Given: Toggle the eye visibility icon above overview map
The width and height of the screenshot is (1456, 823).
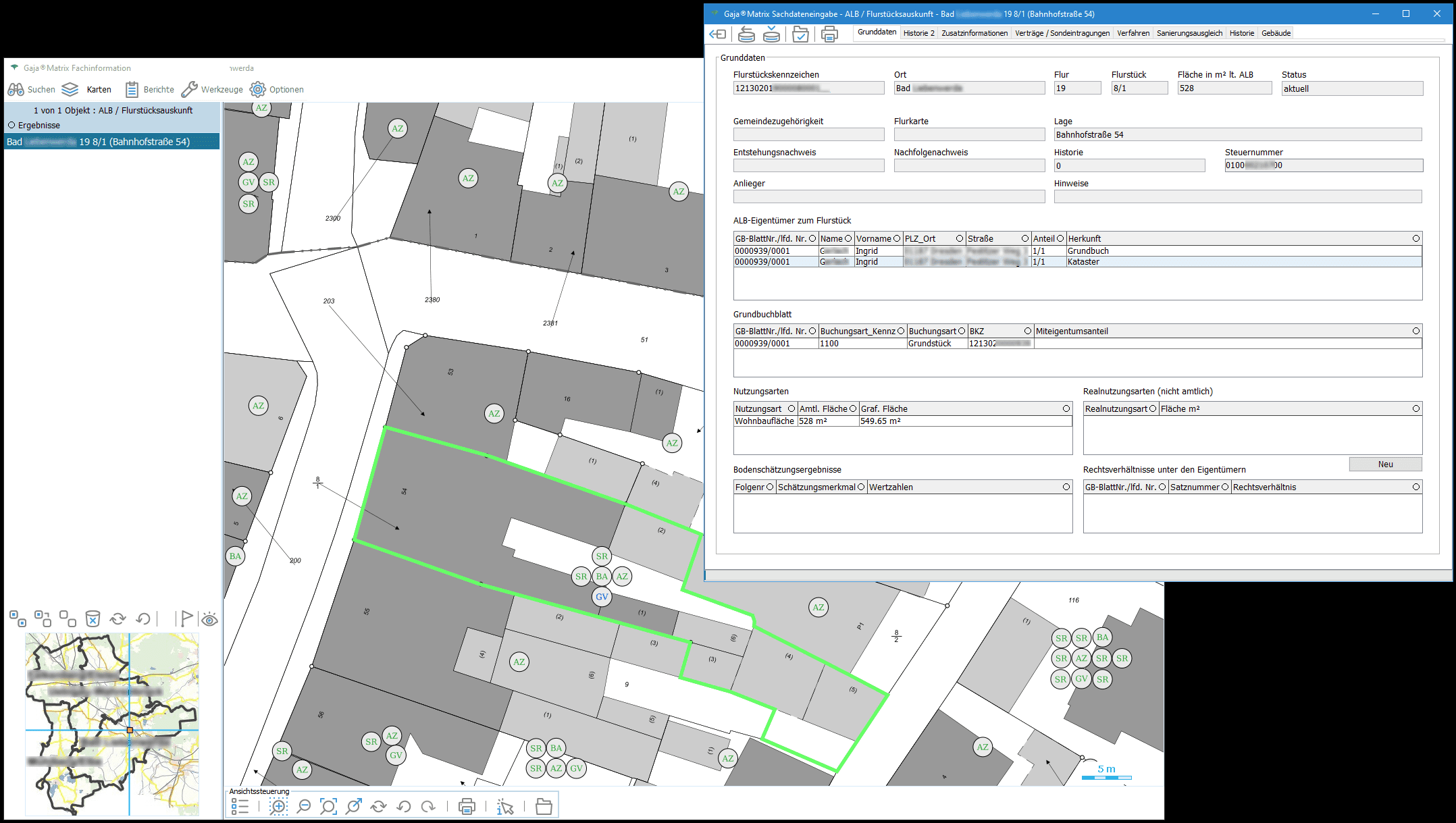Looking at the screenshot, I should (x=209, y=619).
